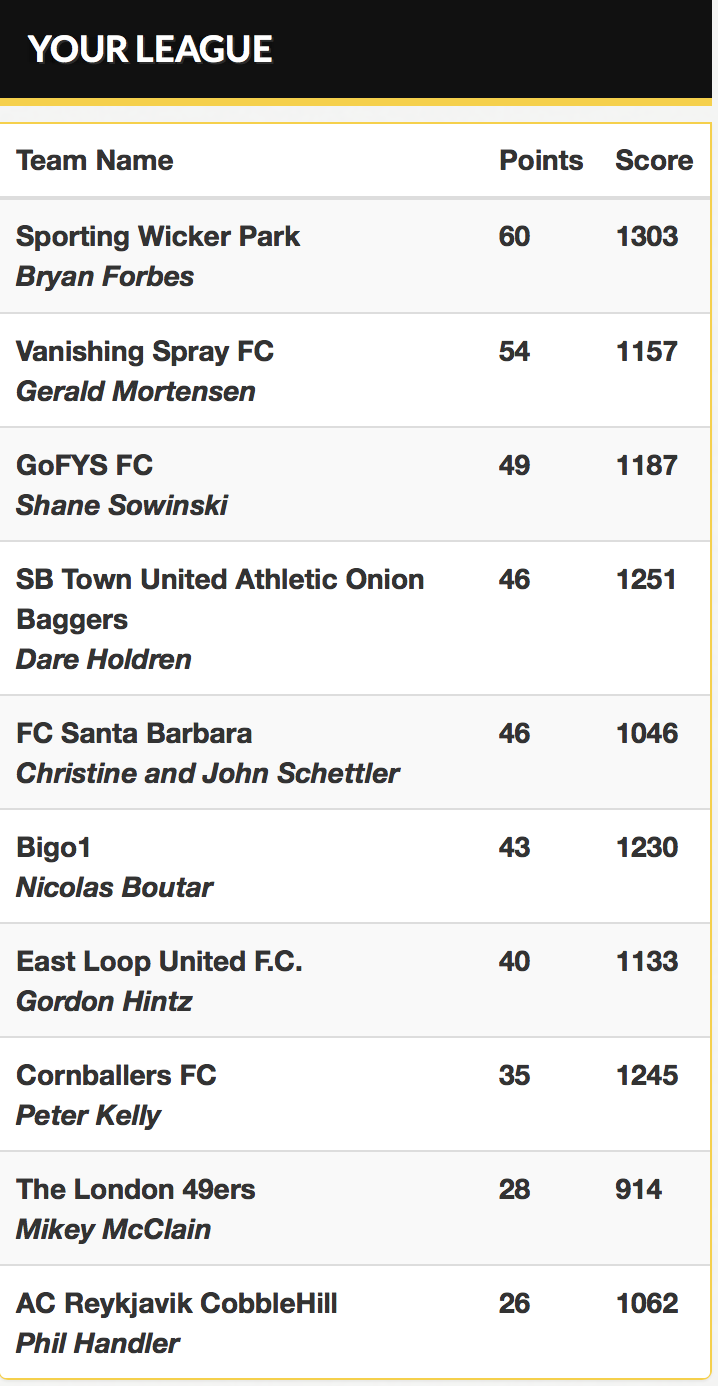Screen dimensions: 718x1386
Task: Sort by the Score column header
Action: (654, 160)
